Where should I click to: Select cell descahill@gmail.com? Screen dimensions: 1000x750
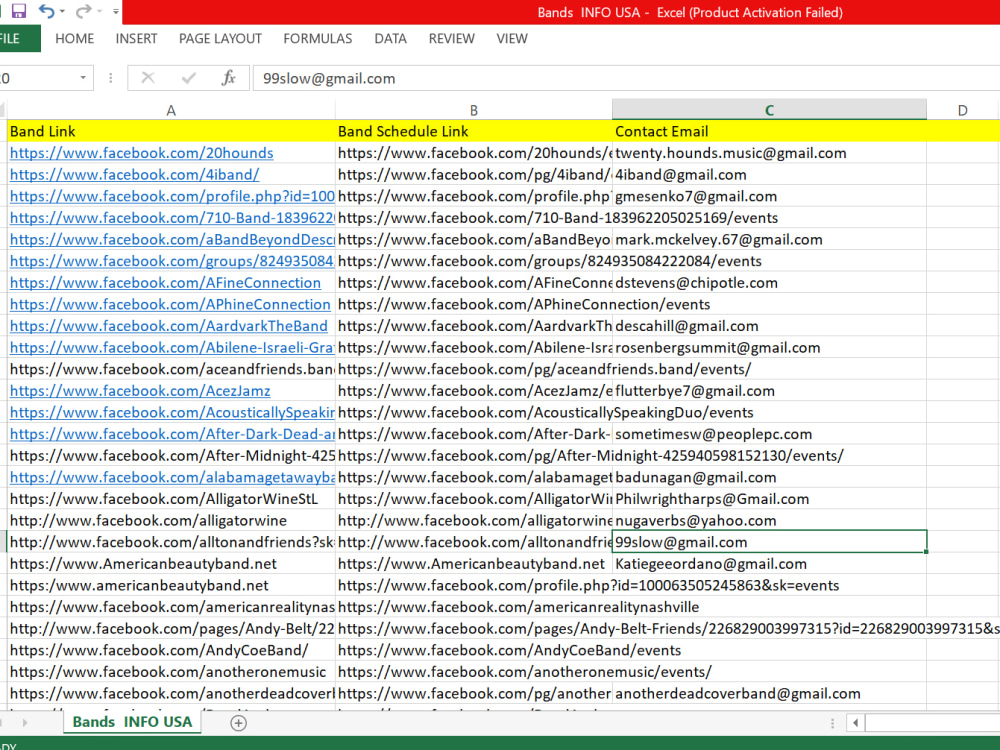769,326
